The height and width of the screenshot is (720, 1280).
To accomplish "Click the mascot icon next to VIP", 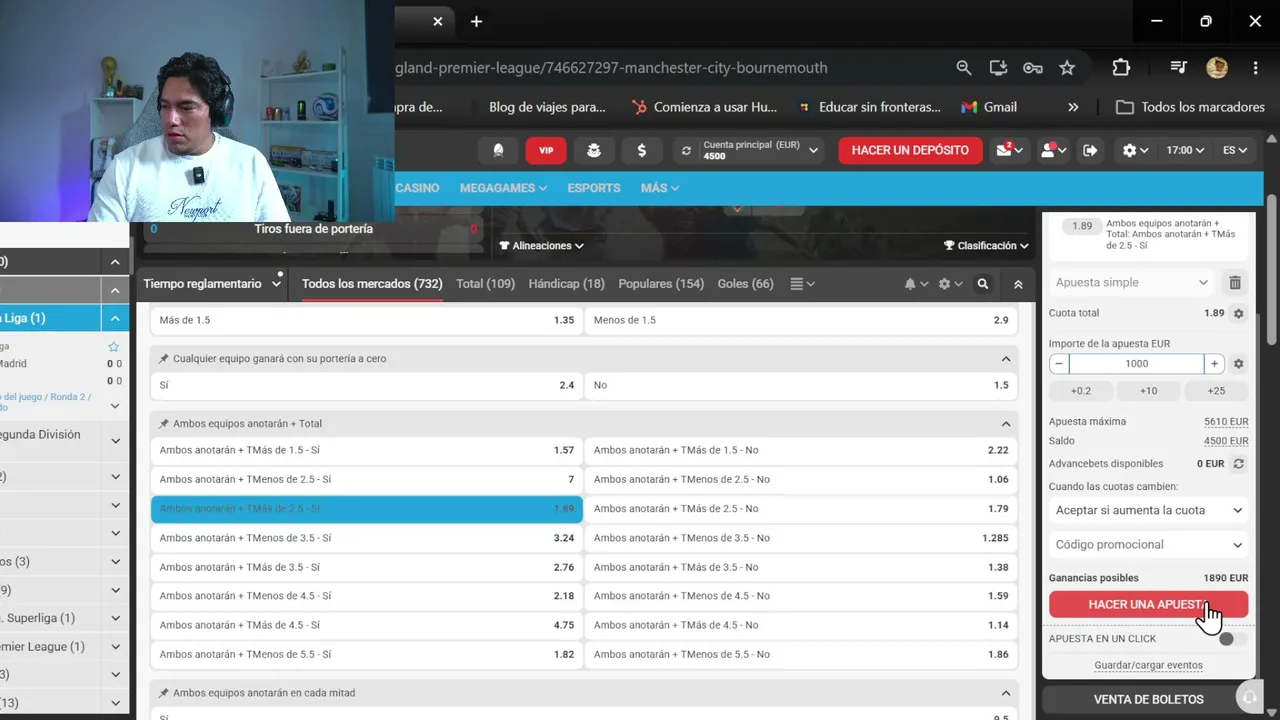I will coord(594,150).
